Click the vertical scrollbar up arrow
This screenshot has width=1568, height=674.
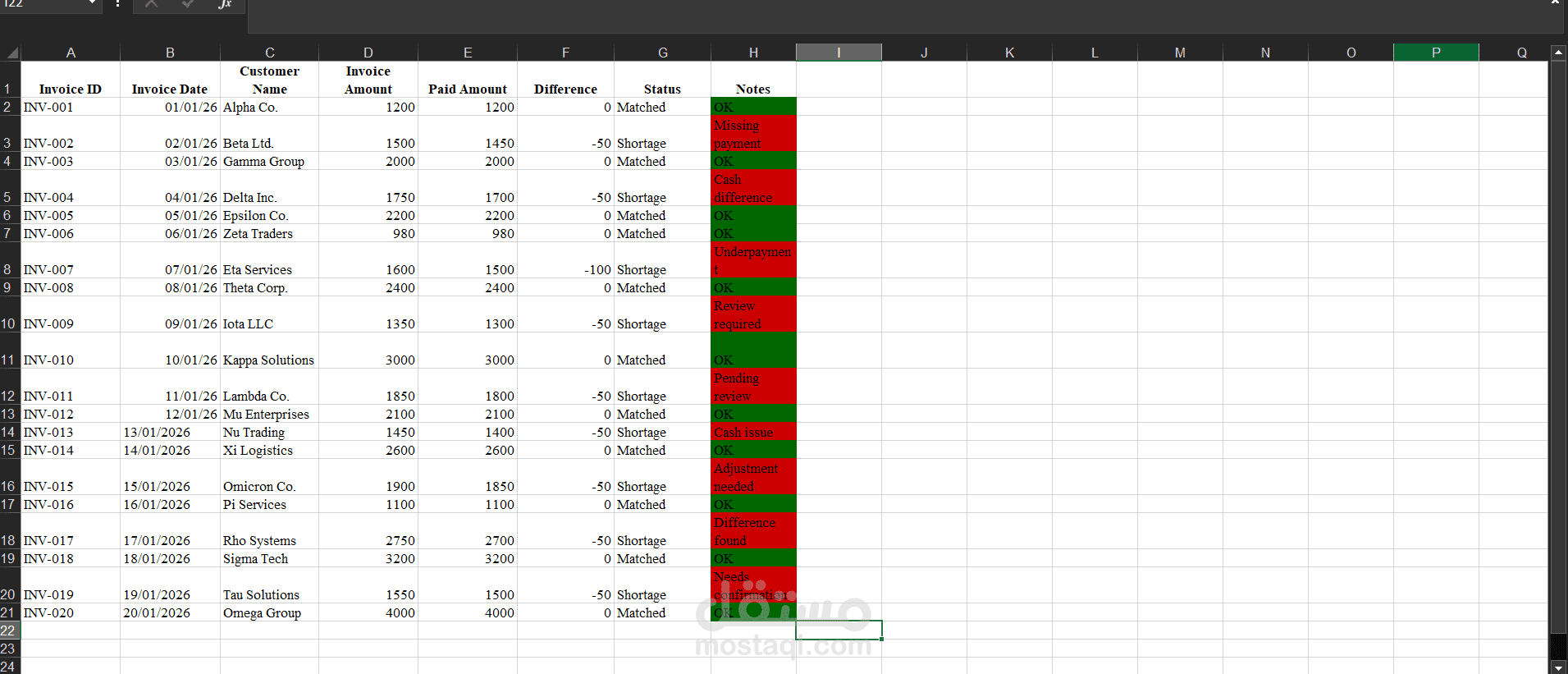(x=1558, y=53)
